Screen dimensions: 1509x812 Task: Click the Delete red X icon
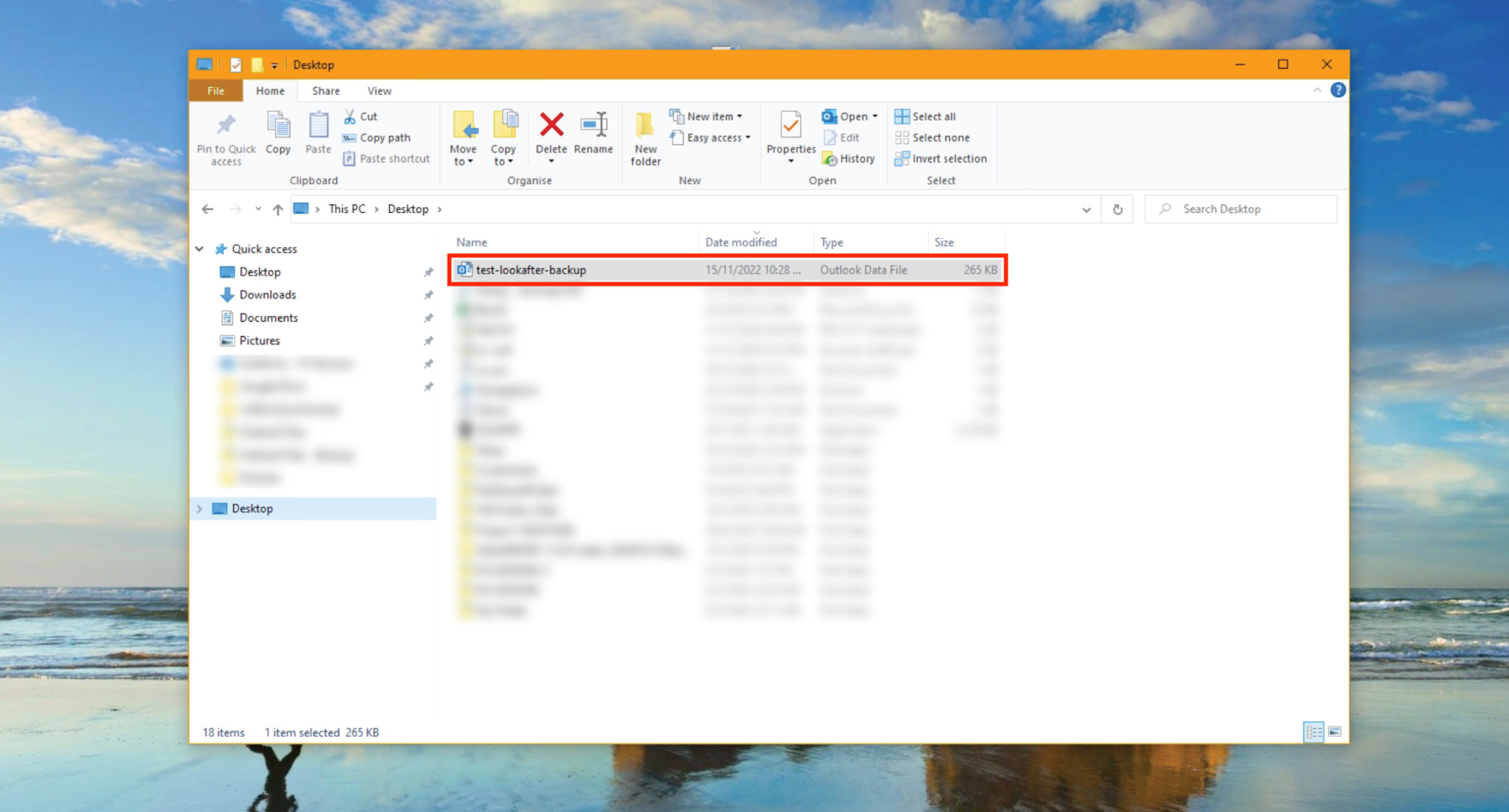point(551,126)
